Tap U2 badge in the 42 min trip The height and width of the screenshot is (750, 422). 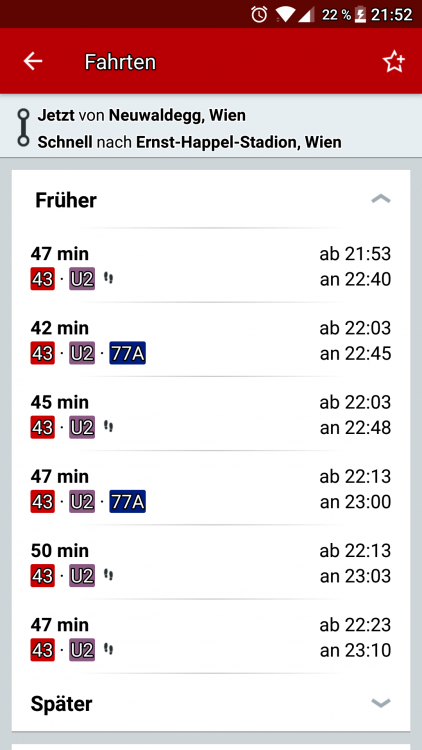[82, 353]
